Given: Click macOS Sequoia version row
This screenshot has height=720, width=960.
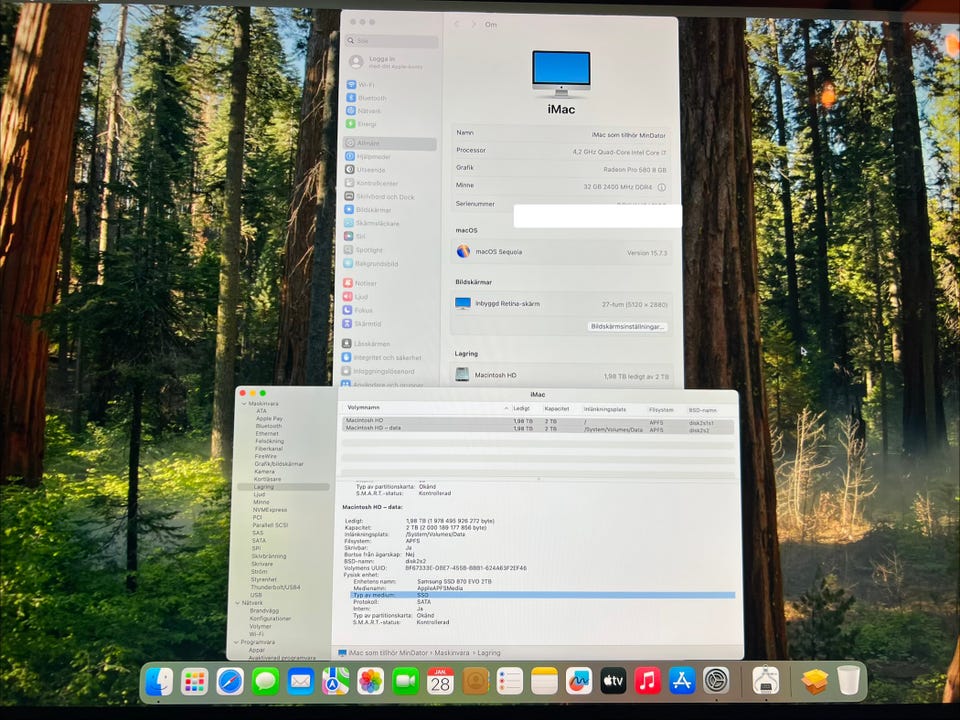Looking at the screenshot, I should click(561, 252).
